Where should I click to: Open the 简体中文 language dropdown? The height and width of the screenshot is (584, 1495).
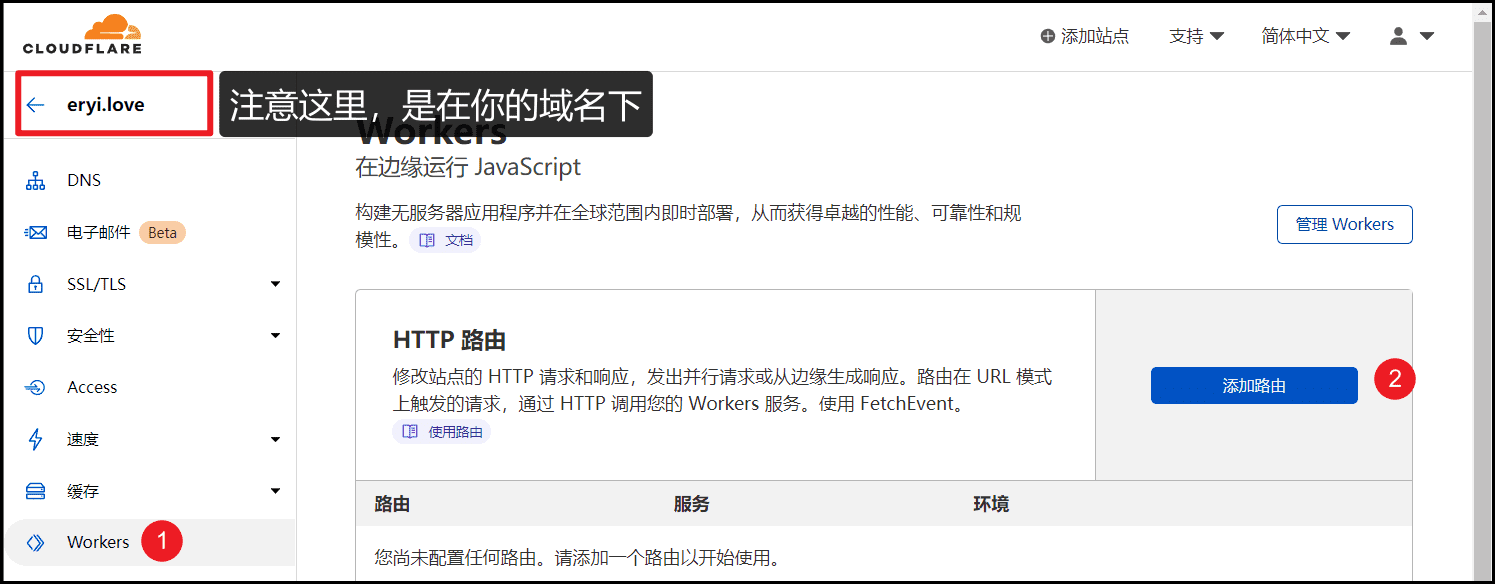[x=1306, y=36]
